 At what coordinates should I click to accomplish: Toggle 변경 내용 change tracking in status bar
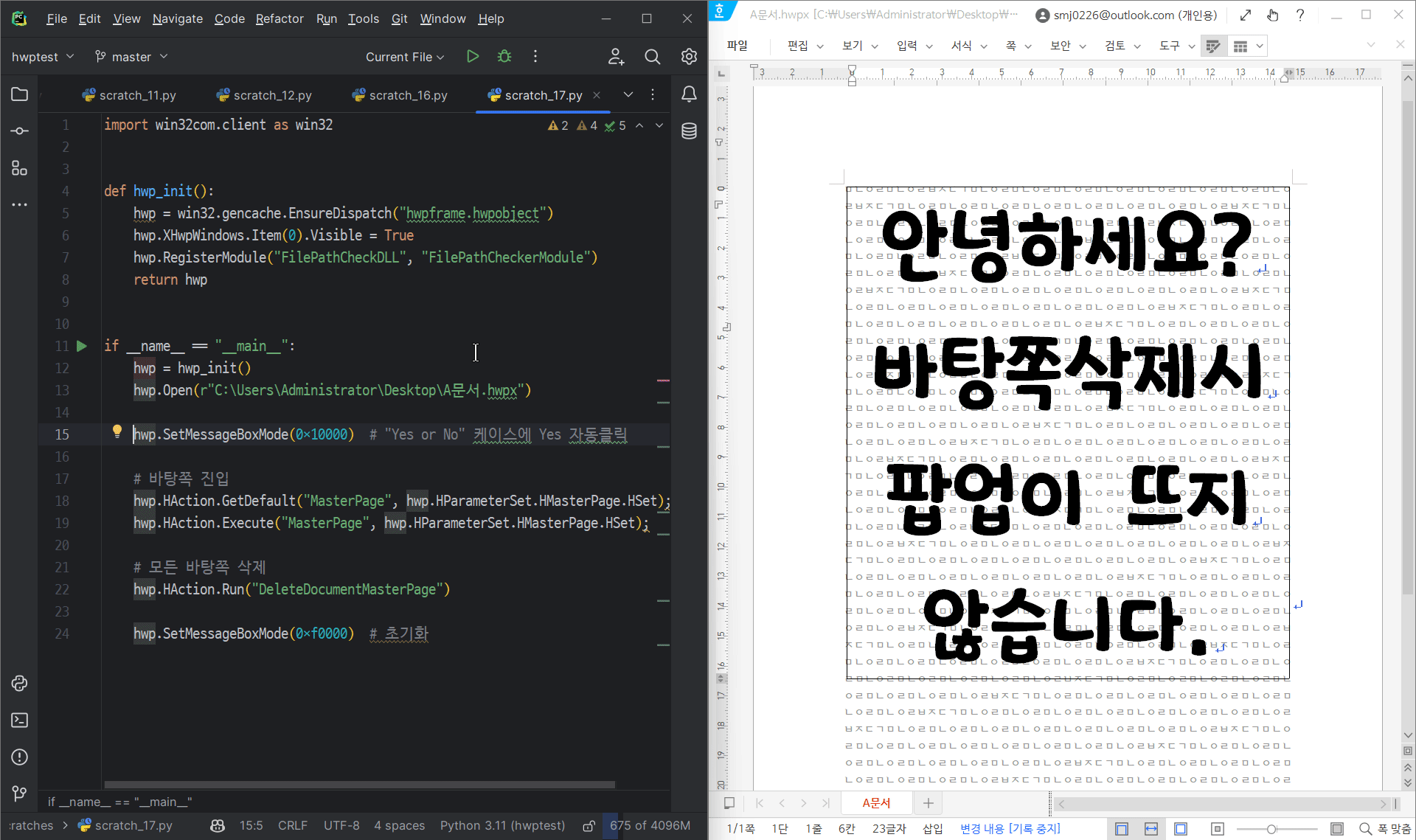tap(1010, 829)
